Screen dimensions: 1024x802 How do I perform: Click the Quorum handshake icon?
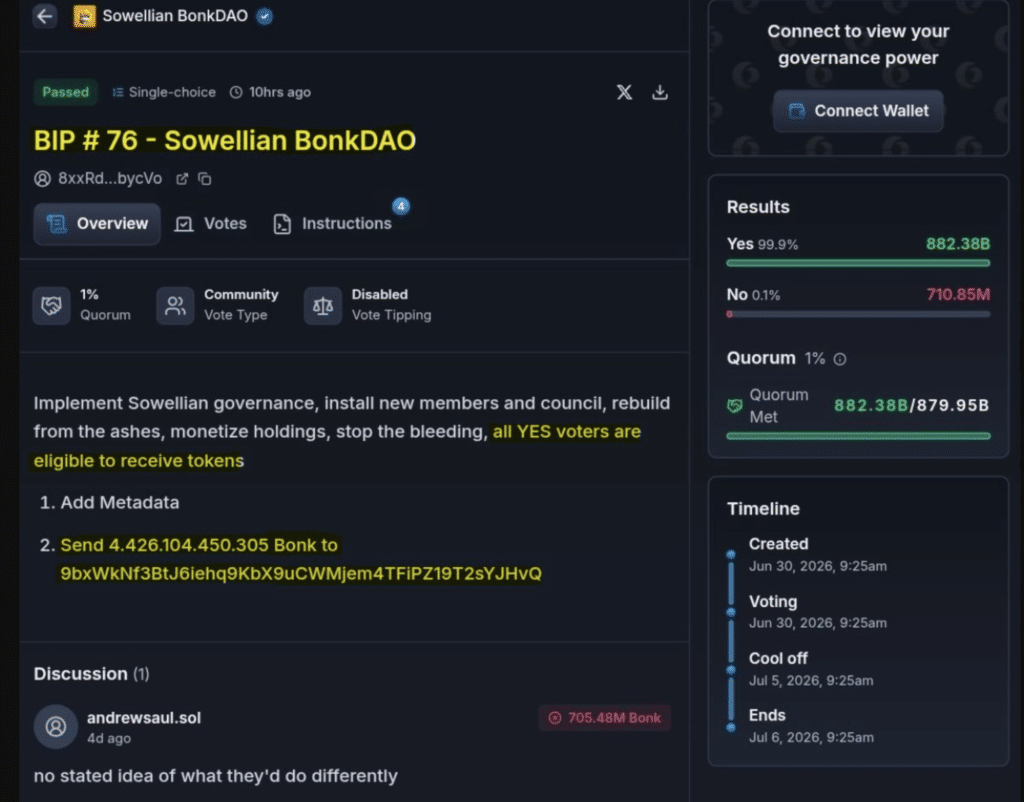52,305
